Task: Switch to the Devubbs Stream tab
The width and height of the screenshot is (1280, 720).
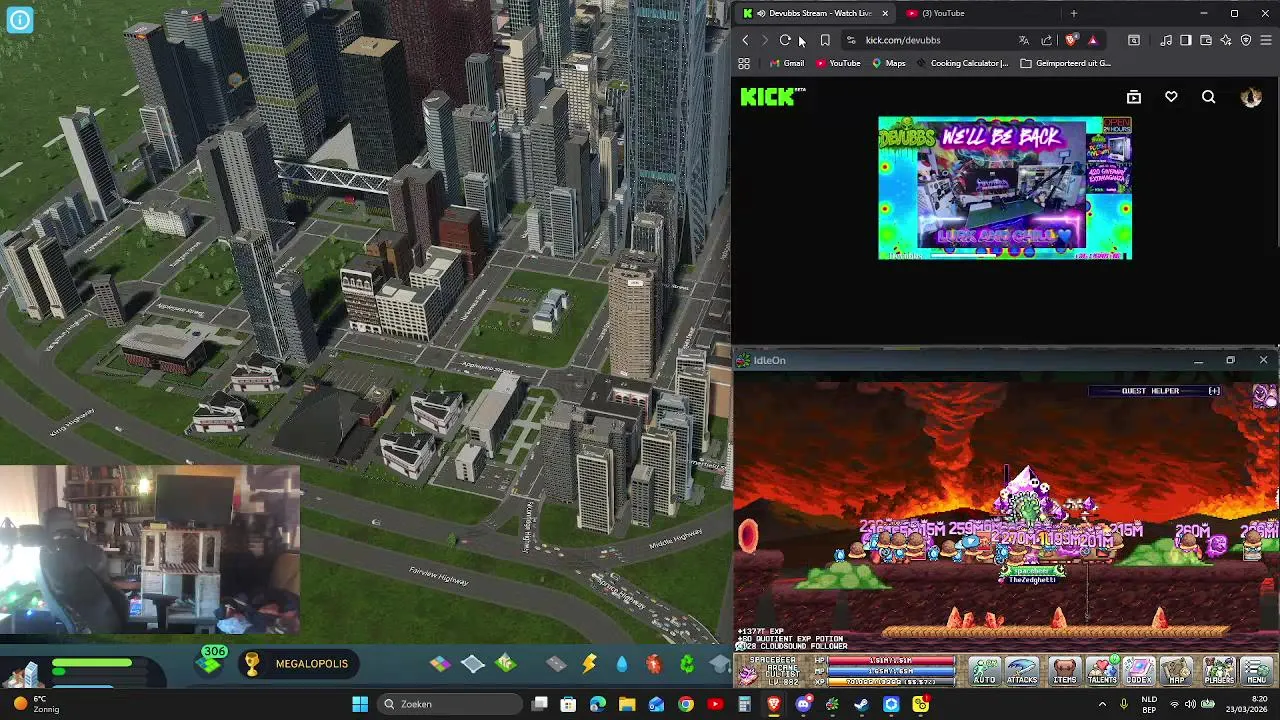Action: click(815, 13)
